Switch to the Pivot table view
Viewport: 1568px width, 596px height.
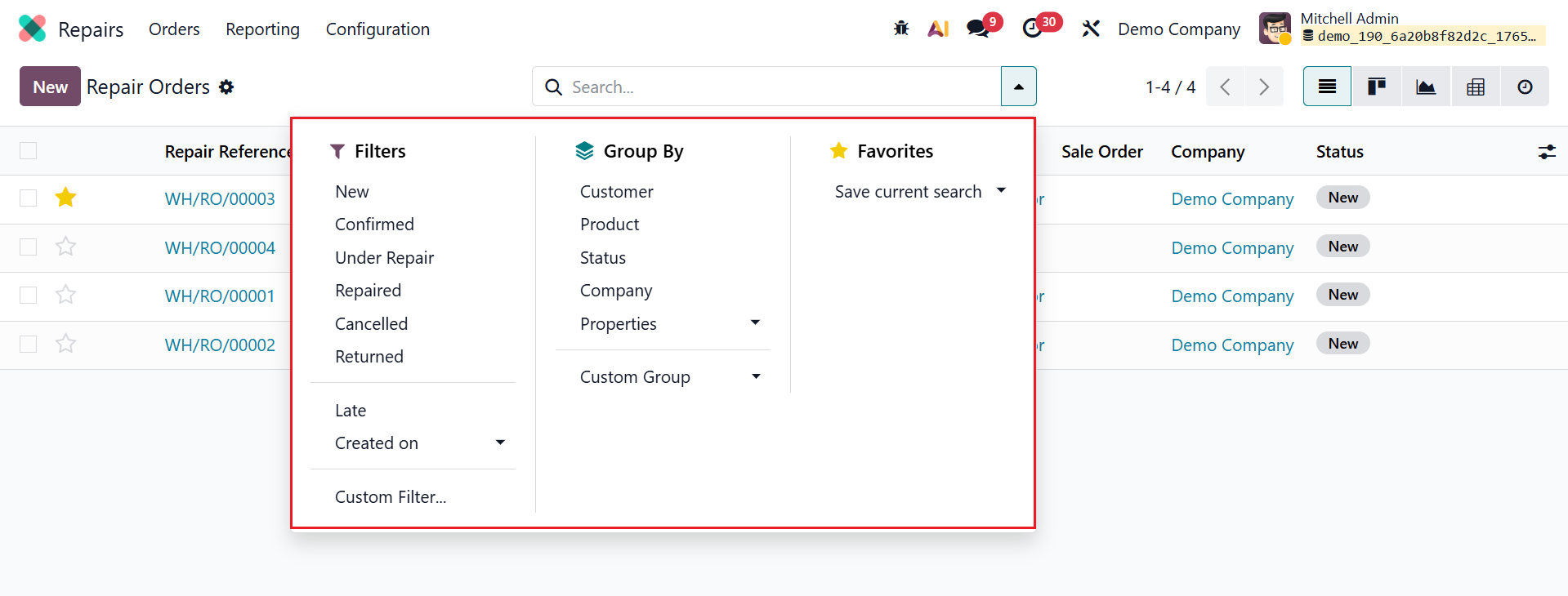(x=1476, y=87)
